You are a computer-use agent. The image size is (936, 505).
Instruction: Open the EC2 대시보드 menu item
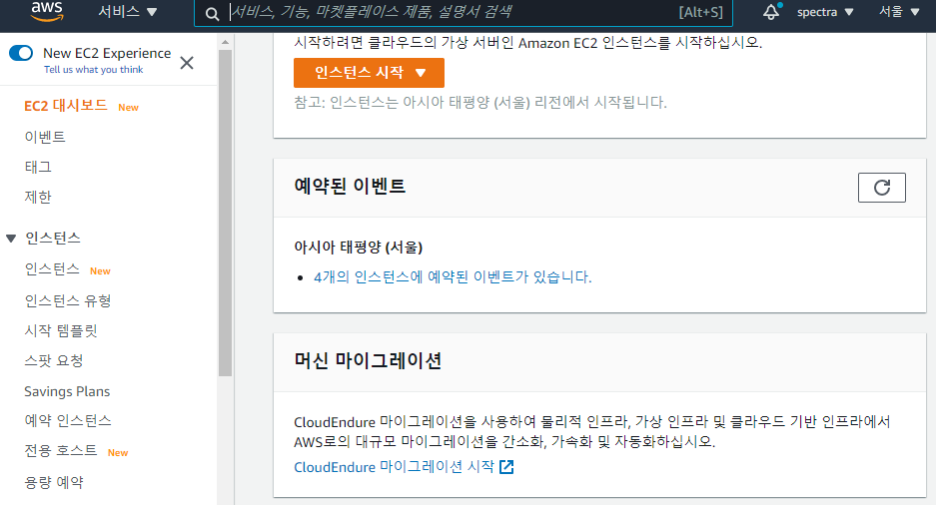tap(66, 106)
